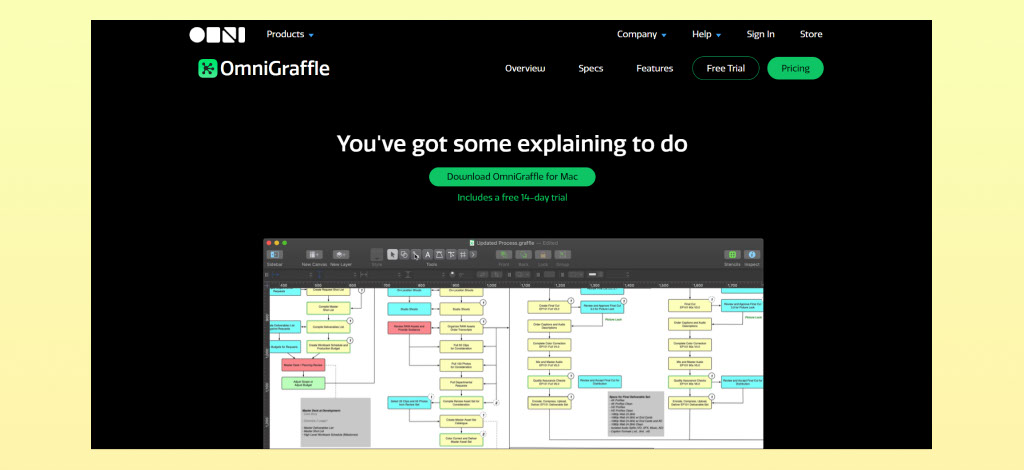Click the document icon beside the window title

click(x=472, y=243)
